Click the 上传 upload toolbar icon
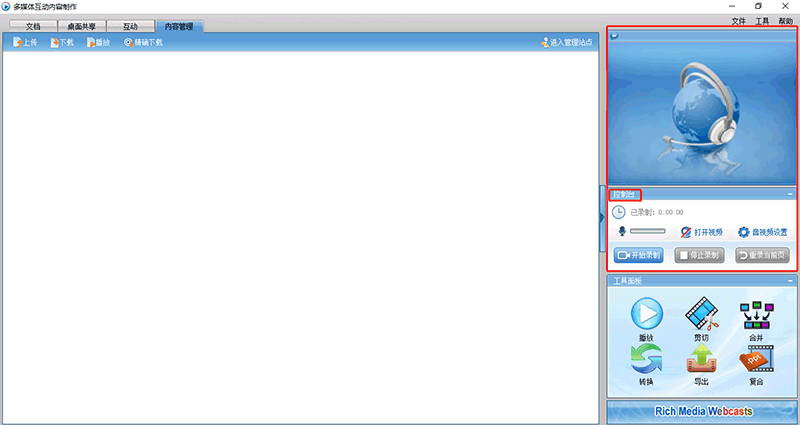This screenshot has width=800, height=425. pos(25,43)
